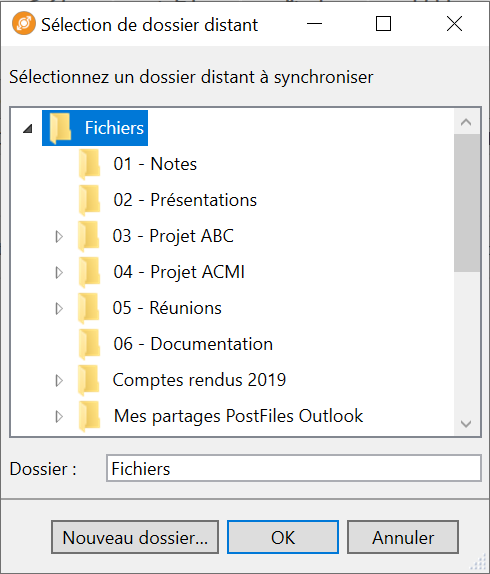
Task: Expand Mes partages PostFiles Outlook arrow
Action: pos(59,416)
